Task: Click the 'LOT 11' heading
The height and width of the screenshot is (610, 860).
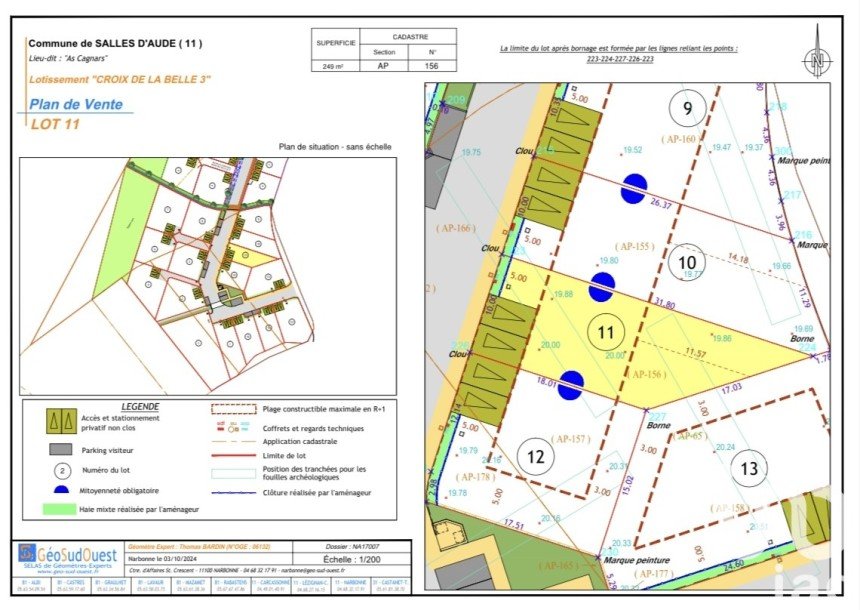Action: 55,124
